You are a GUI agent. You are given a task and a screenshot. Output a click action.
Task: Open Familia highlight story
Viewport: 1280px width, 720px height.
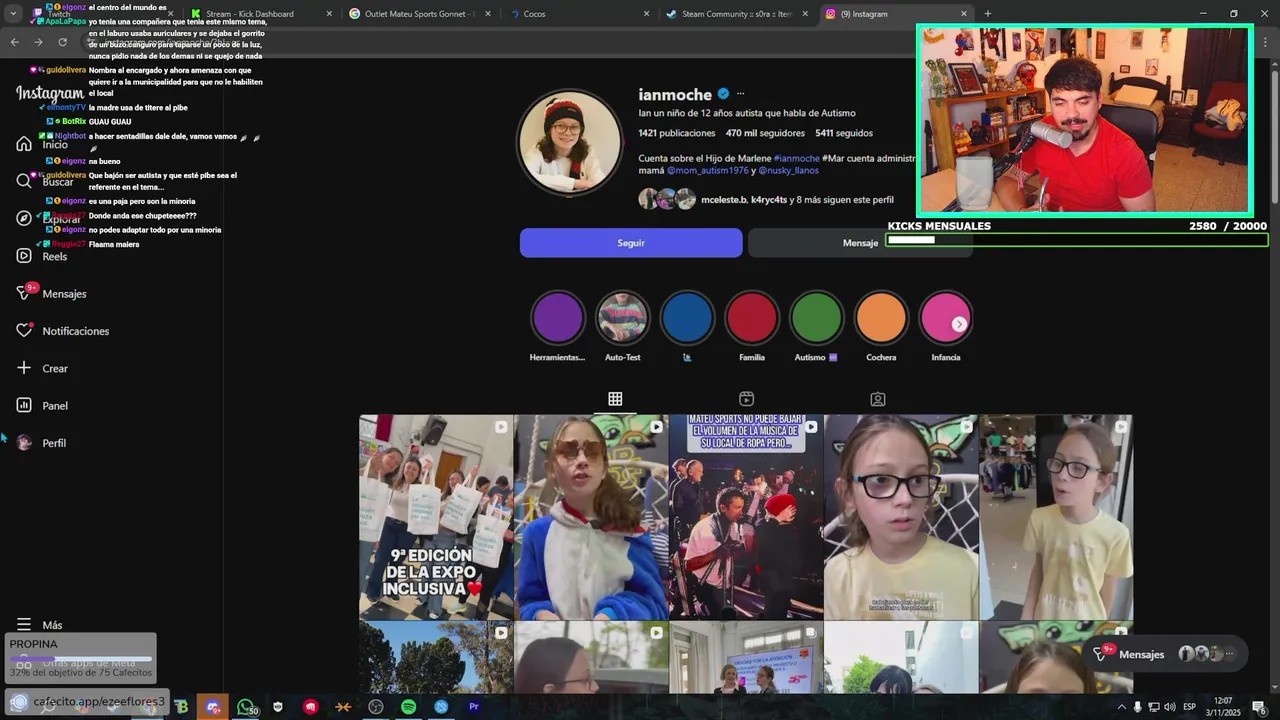pyautogui.click(x=752, y=318)
